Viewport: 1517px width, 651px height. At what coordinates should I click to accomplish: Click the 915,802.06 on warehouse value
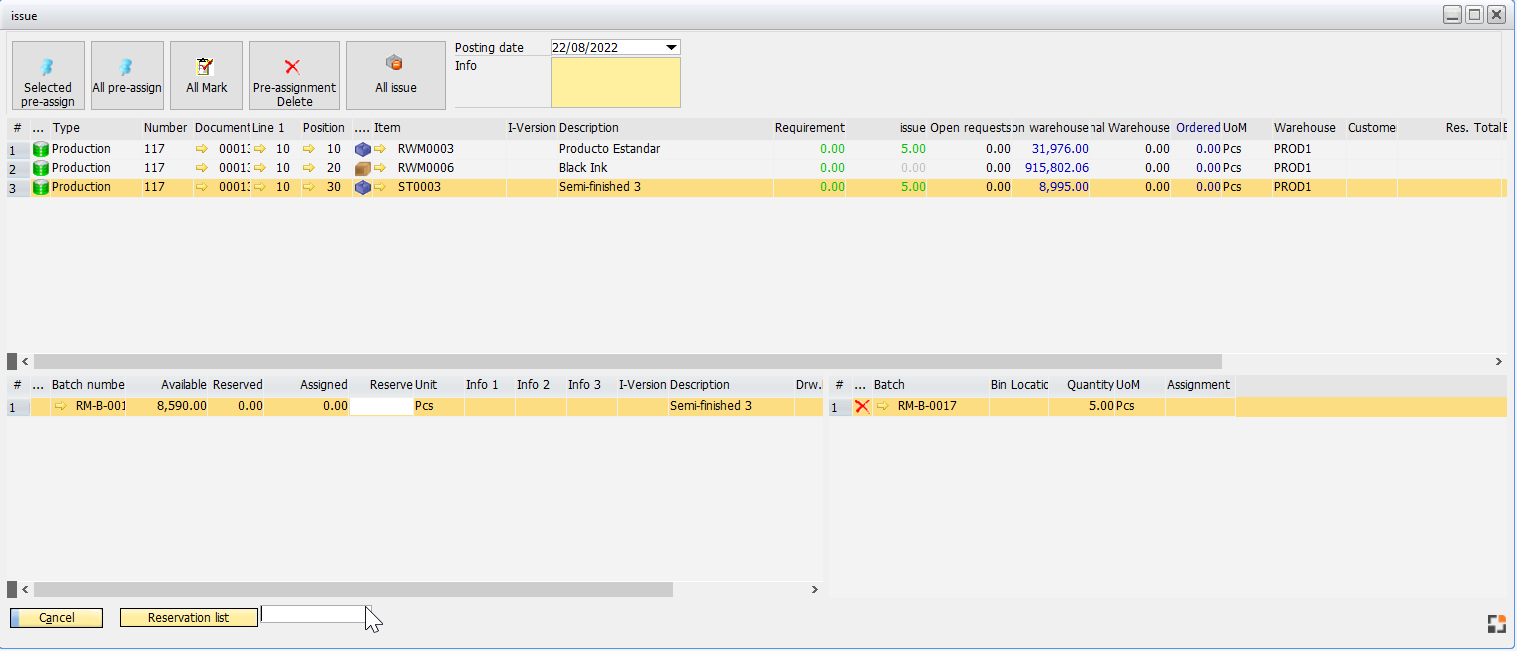click(1057, 168)
